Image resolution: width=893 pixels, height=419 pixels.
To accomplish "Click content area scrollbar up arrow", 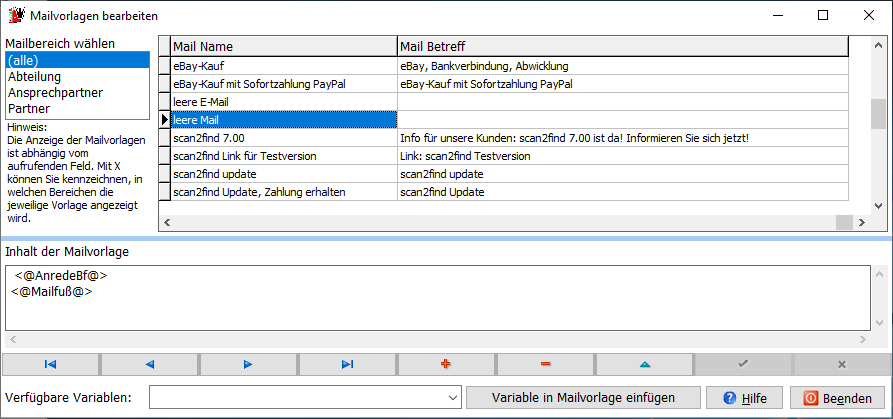I will click(878, 273).
